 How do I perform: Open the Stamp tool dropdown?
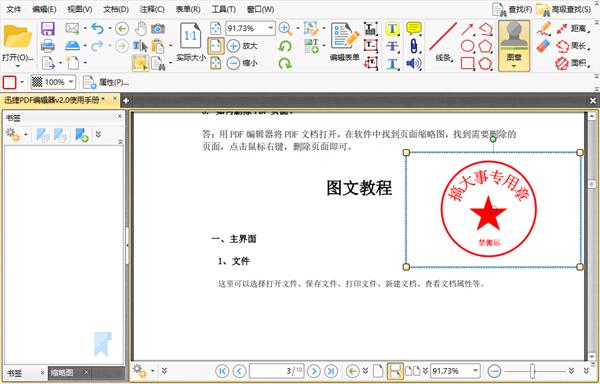[514, 66]
